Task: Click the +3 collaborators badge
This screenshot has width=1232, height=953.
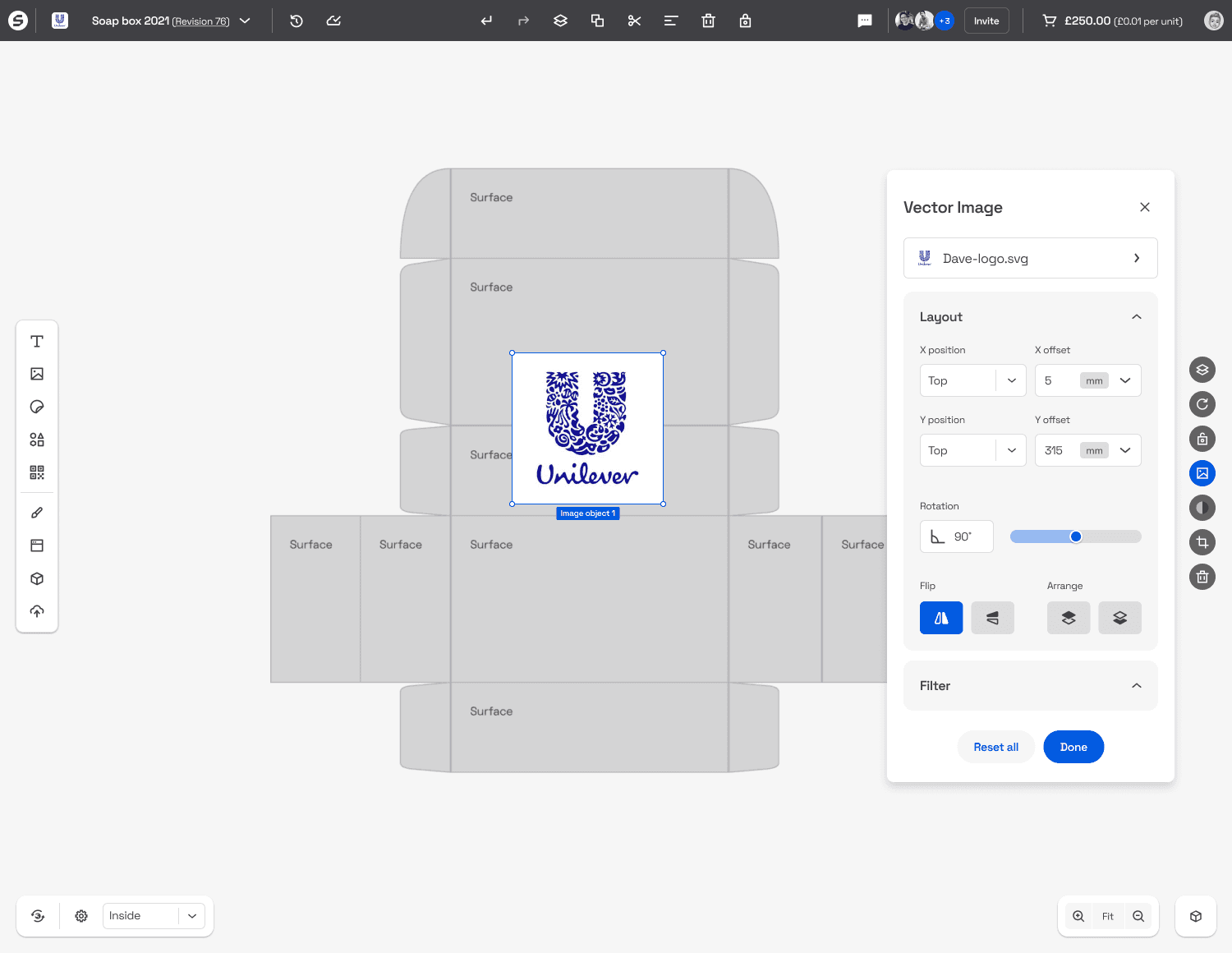Action: [945, 21]
